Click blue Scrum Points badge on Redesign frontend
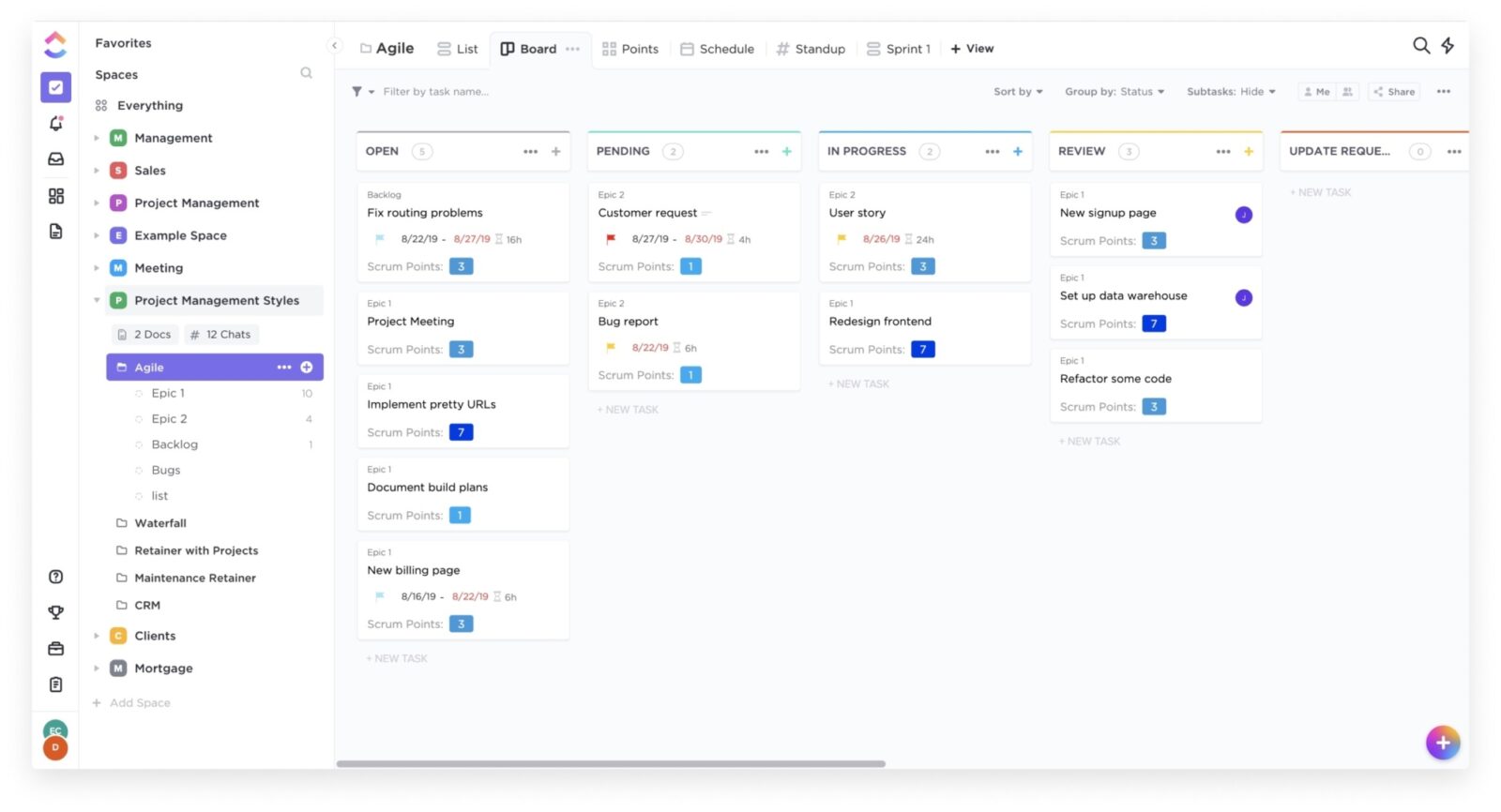Image resolution: width=1501 pixels, height=812 pixels. pos(922,350)
